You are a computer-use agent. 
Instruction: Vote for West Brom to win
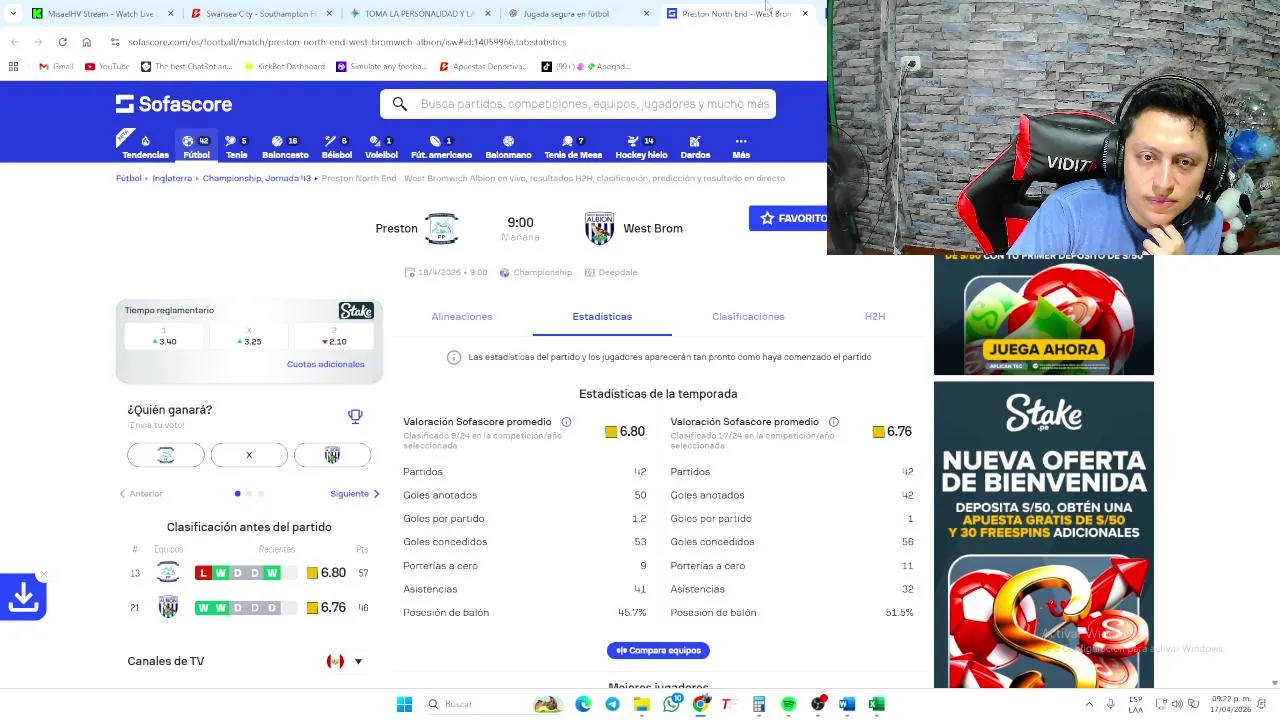(x=332, y=455)
